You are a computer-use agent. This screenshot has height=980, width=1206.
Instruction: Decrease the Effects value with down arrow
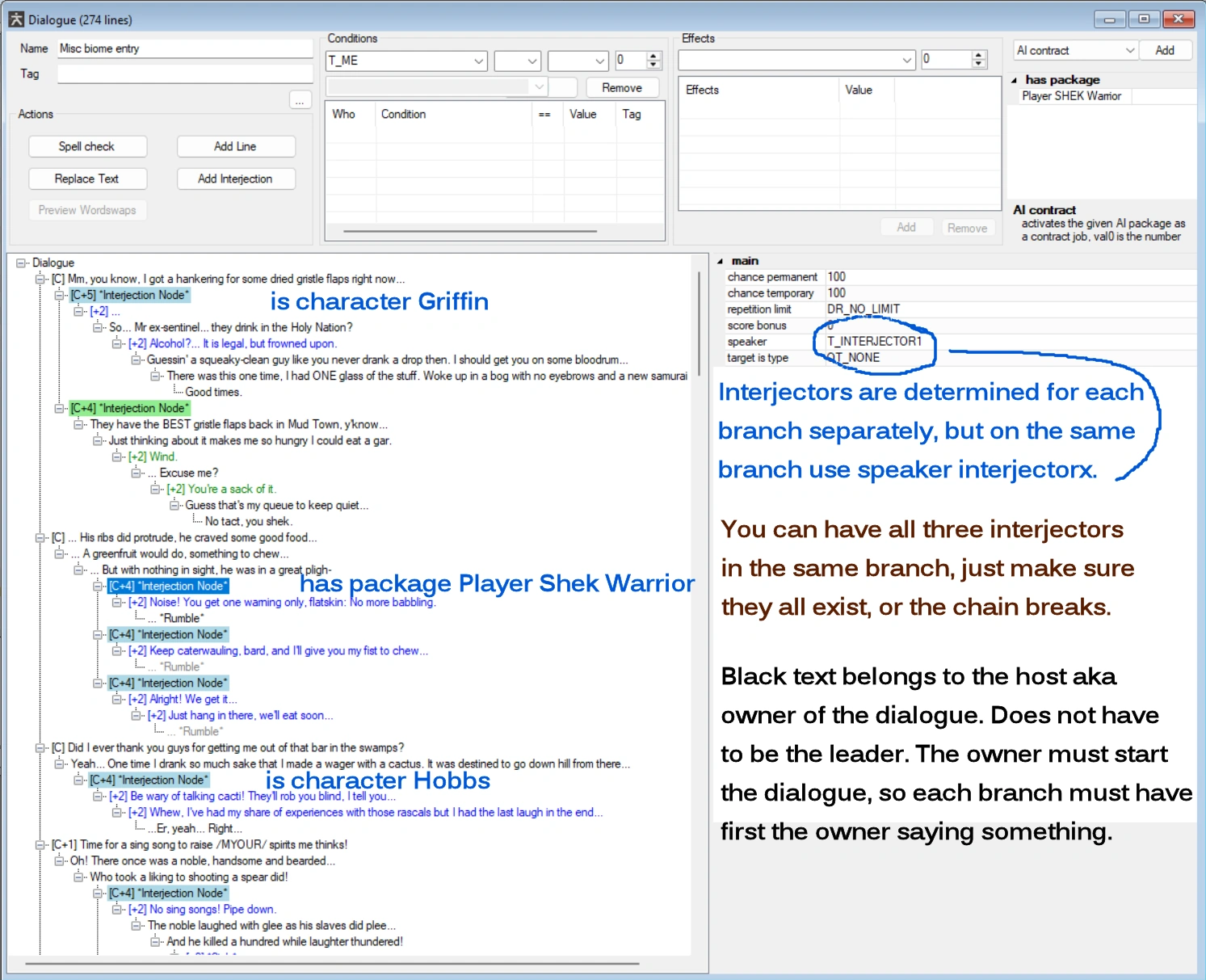979,64
